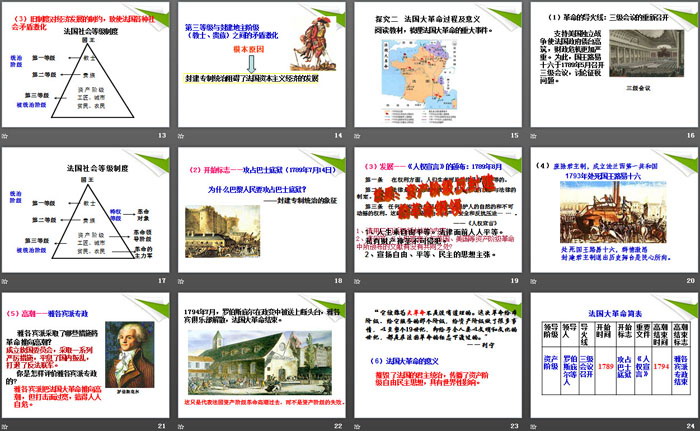
Task: Click slide number label "15"
Action: click(x=515, y=135)
